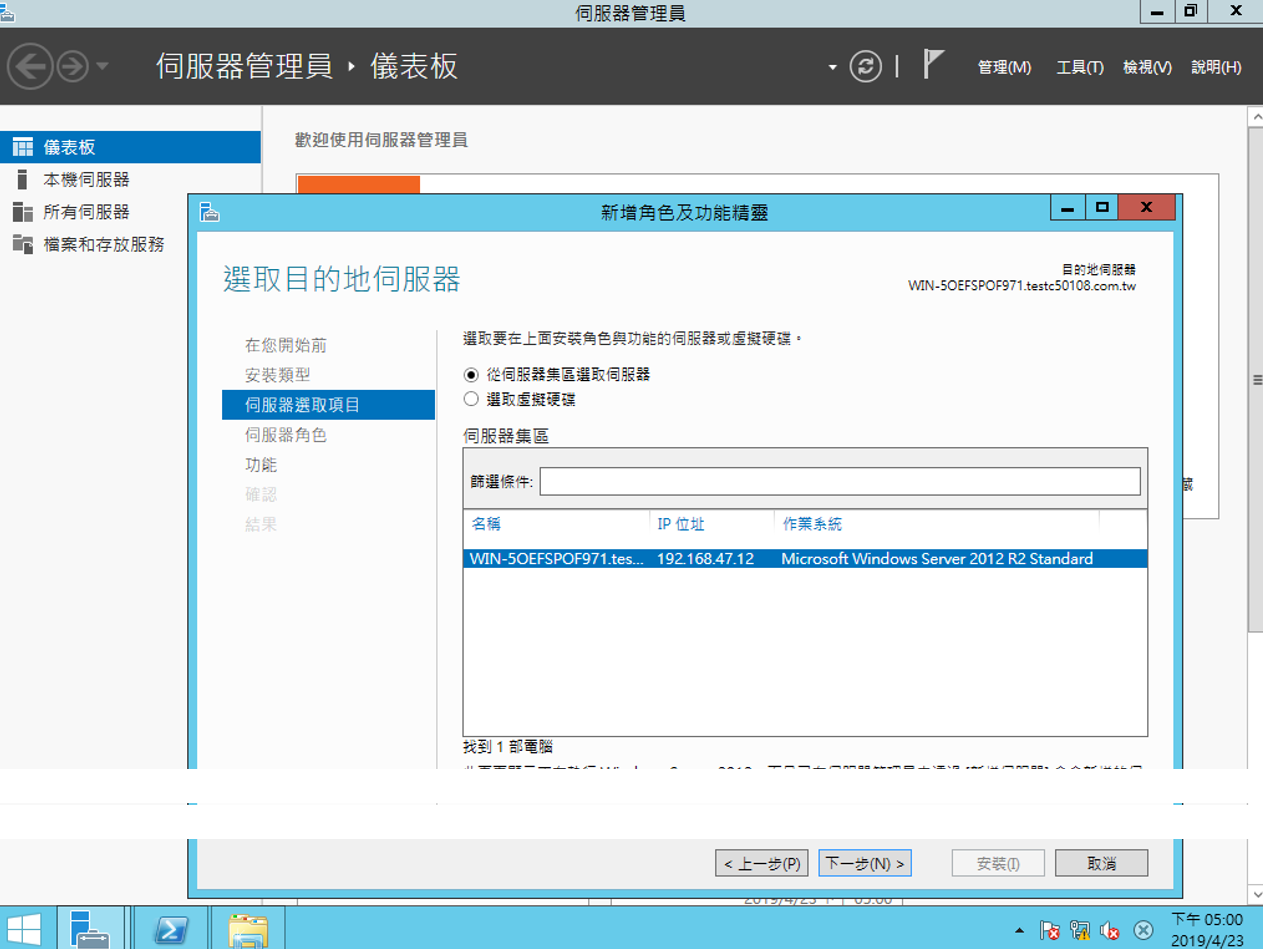Go to 在您開始前 wizard step
This screenshot has height=949, width=1263.
286,345
